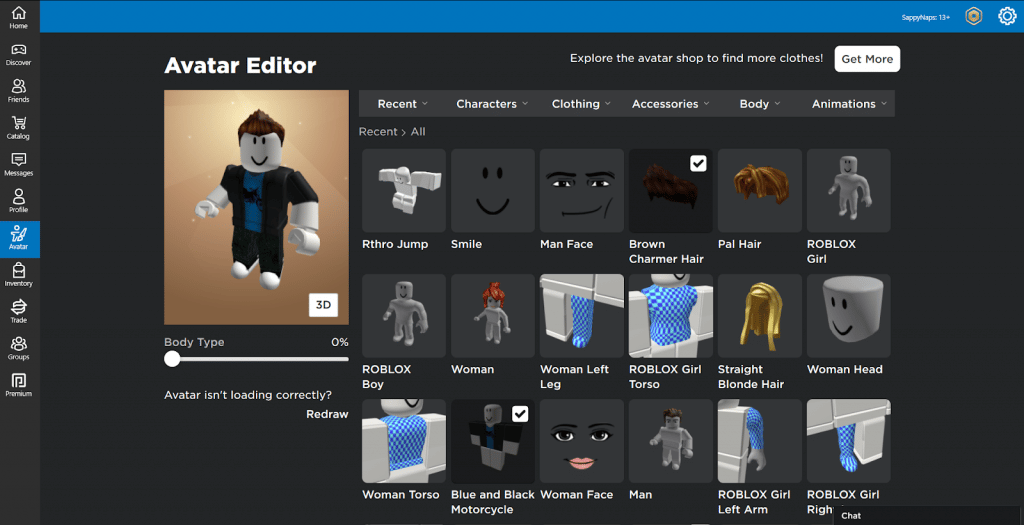Expand the Body dropdown tab
This screenshot has height=525, width=1024.
pos(760,104)
